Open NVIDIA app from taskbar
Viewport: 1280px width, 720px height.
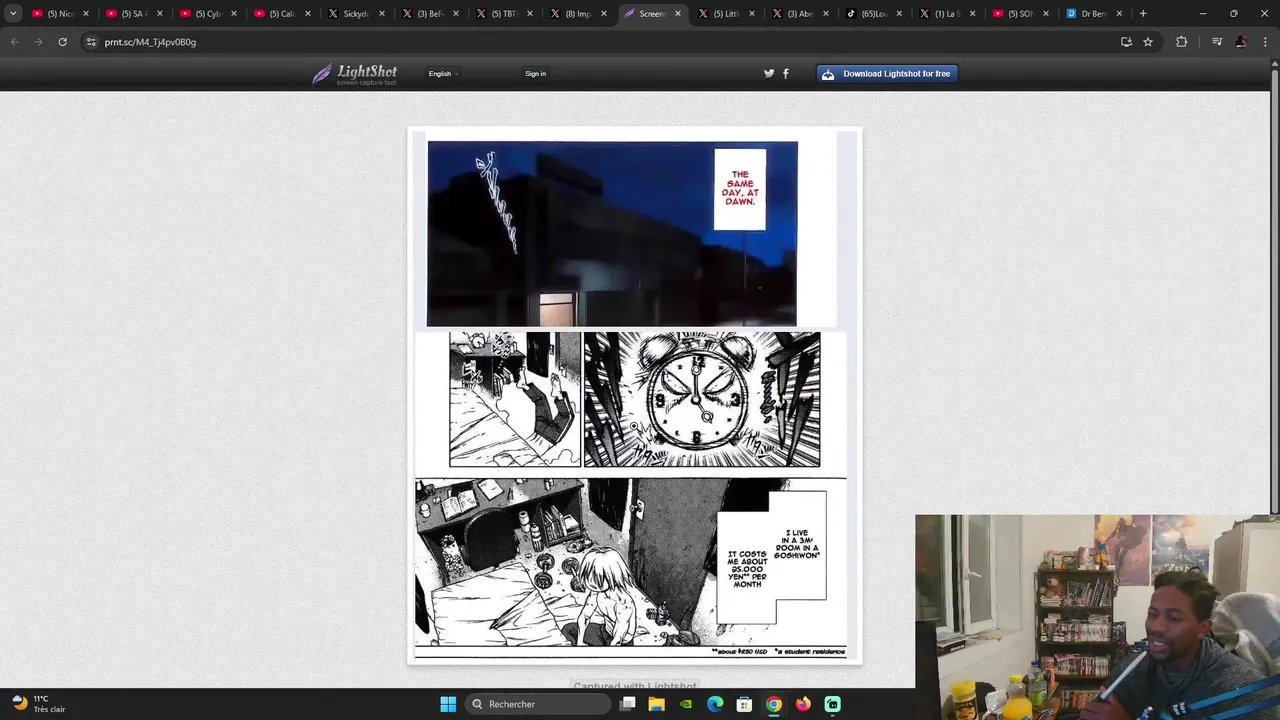coord(685,704)
